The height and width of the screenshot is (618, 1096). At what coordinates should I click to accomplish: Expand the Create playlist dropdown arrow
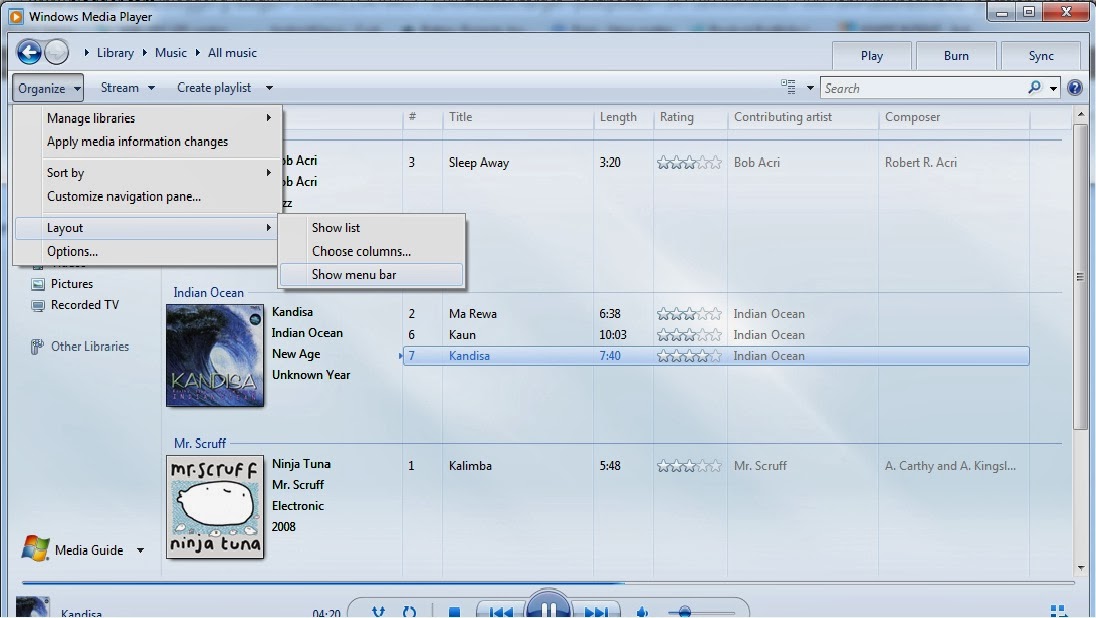(x=269, y=88)
